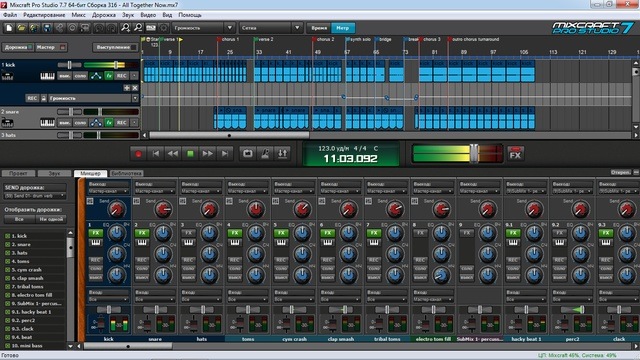Click the snare track drum instrument icon
The width and height of the screenshot is (640, 360).
coord(7,122)
